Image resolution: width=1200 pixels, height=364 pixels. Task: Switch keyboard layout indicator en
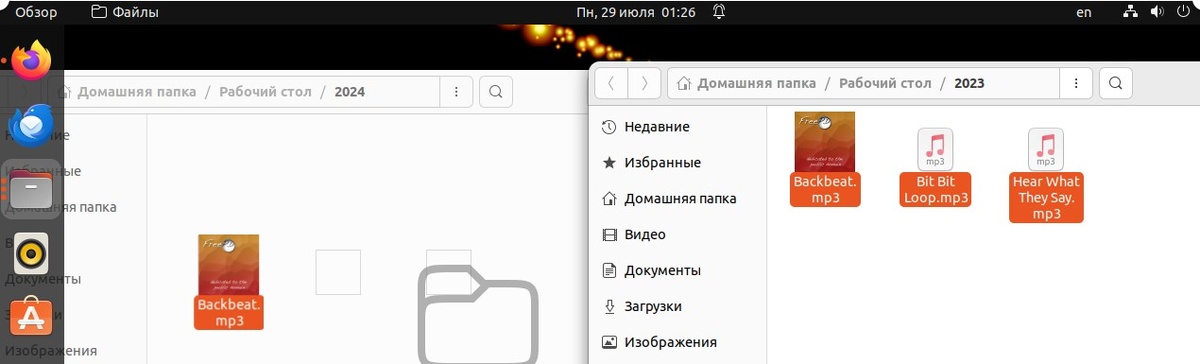click(1084, 12)
